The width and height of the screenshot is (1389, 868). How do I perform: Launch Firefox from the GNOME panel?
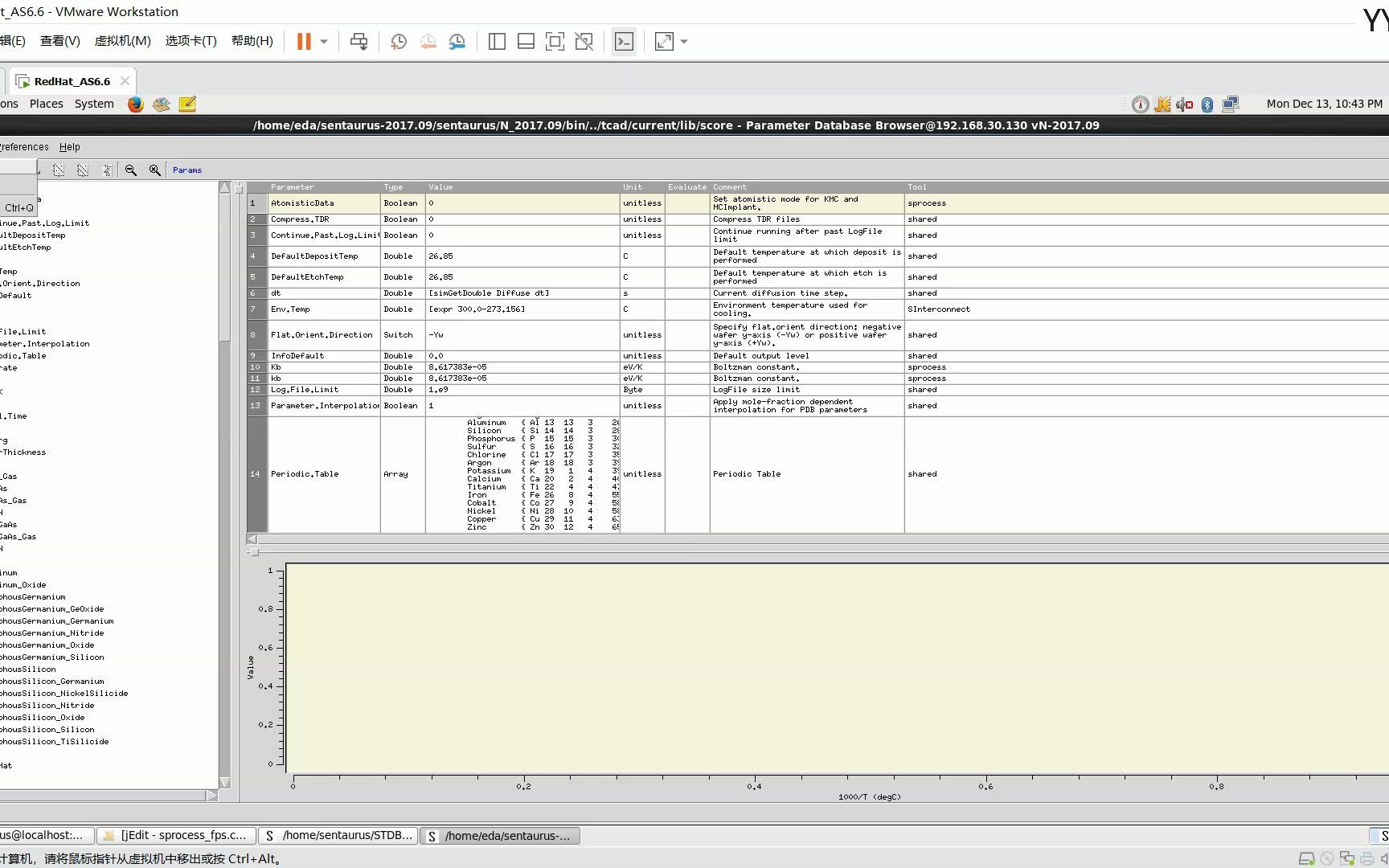point(136,104)
